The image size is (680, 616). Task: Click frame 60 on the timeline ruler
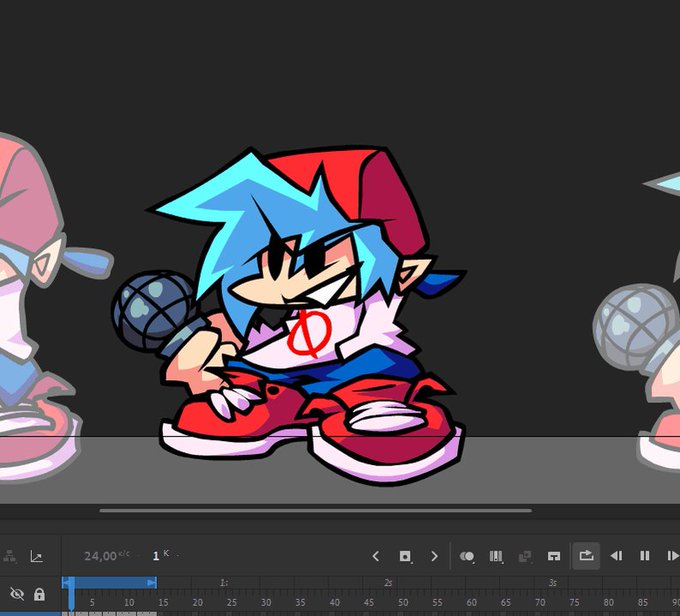[471, 602]
